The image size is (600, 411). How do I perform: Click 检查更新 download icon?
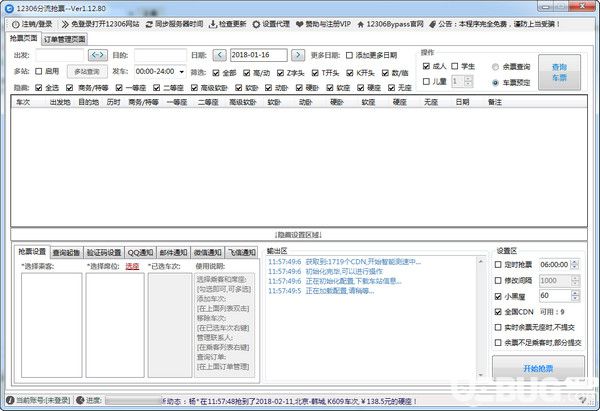213,24
